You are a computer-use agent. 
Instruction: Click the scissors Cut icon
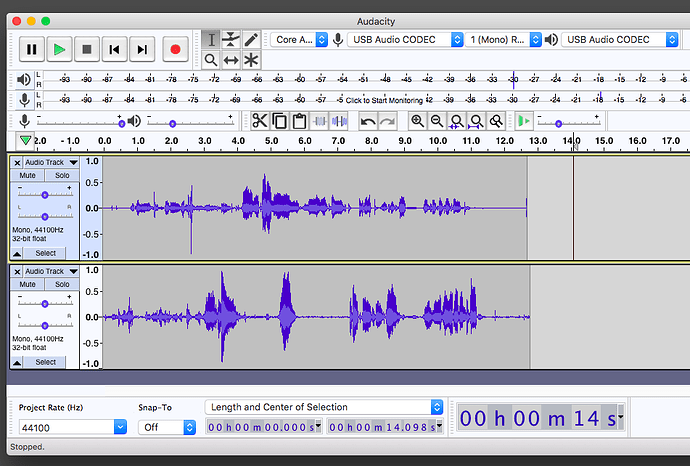260,121
